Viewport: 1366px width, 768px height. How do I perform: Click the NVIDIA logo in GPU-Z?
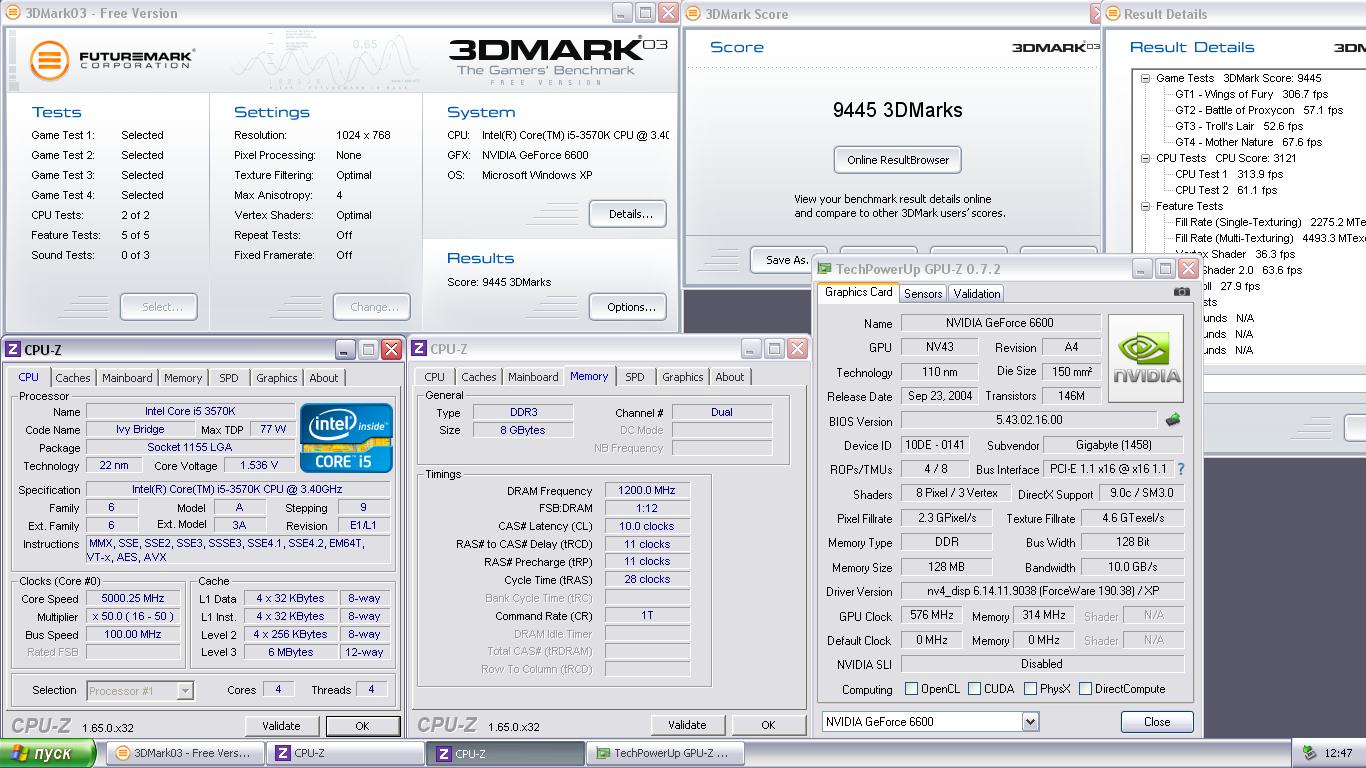1146,358
